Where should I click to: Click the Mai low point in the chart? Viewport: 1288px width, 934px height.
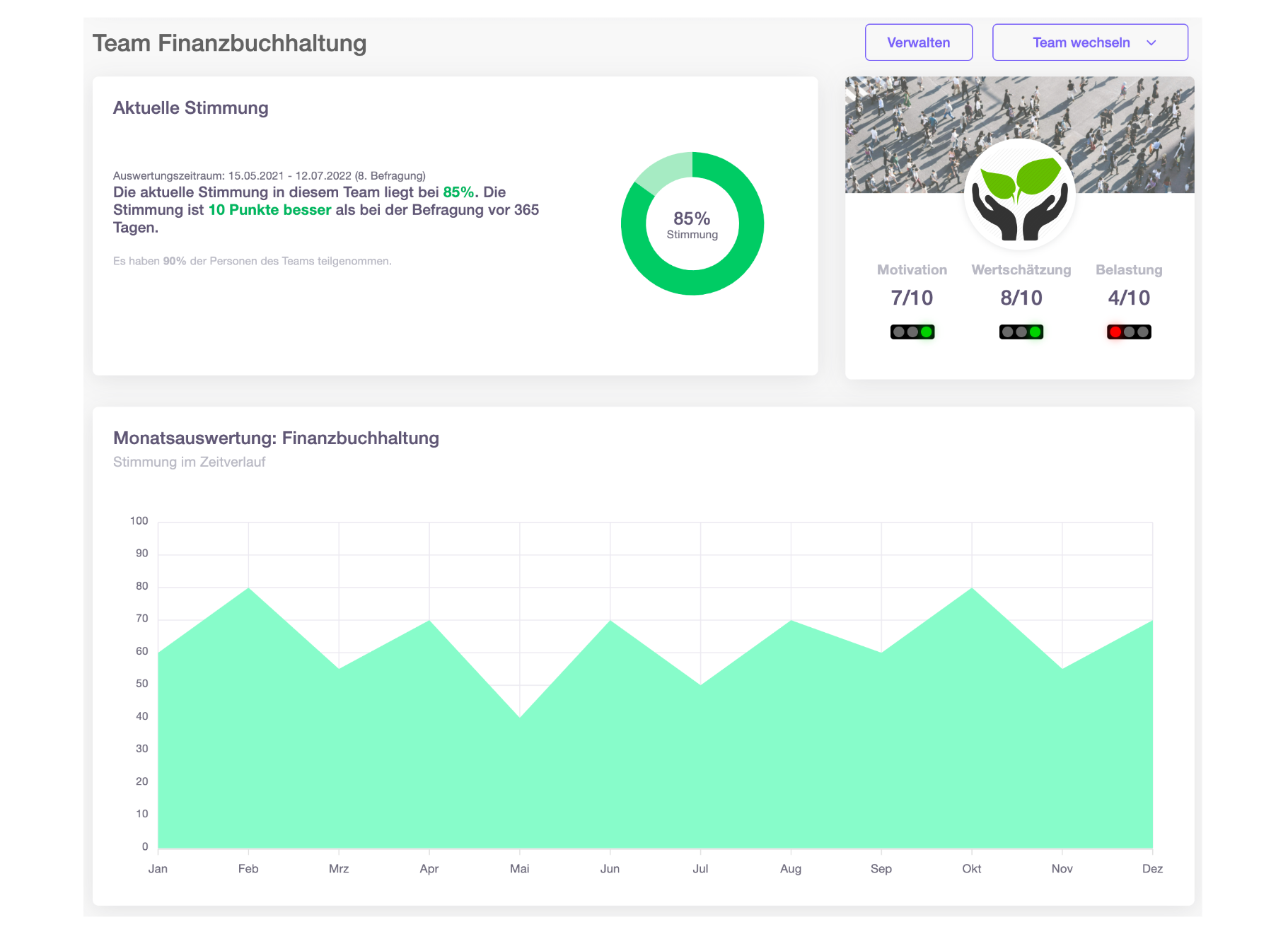tap(520, 718)
